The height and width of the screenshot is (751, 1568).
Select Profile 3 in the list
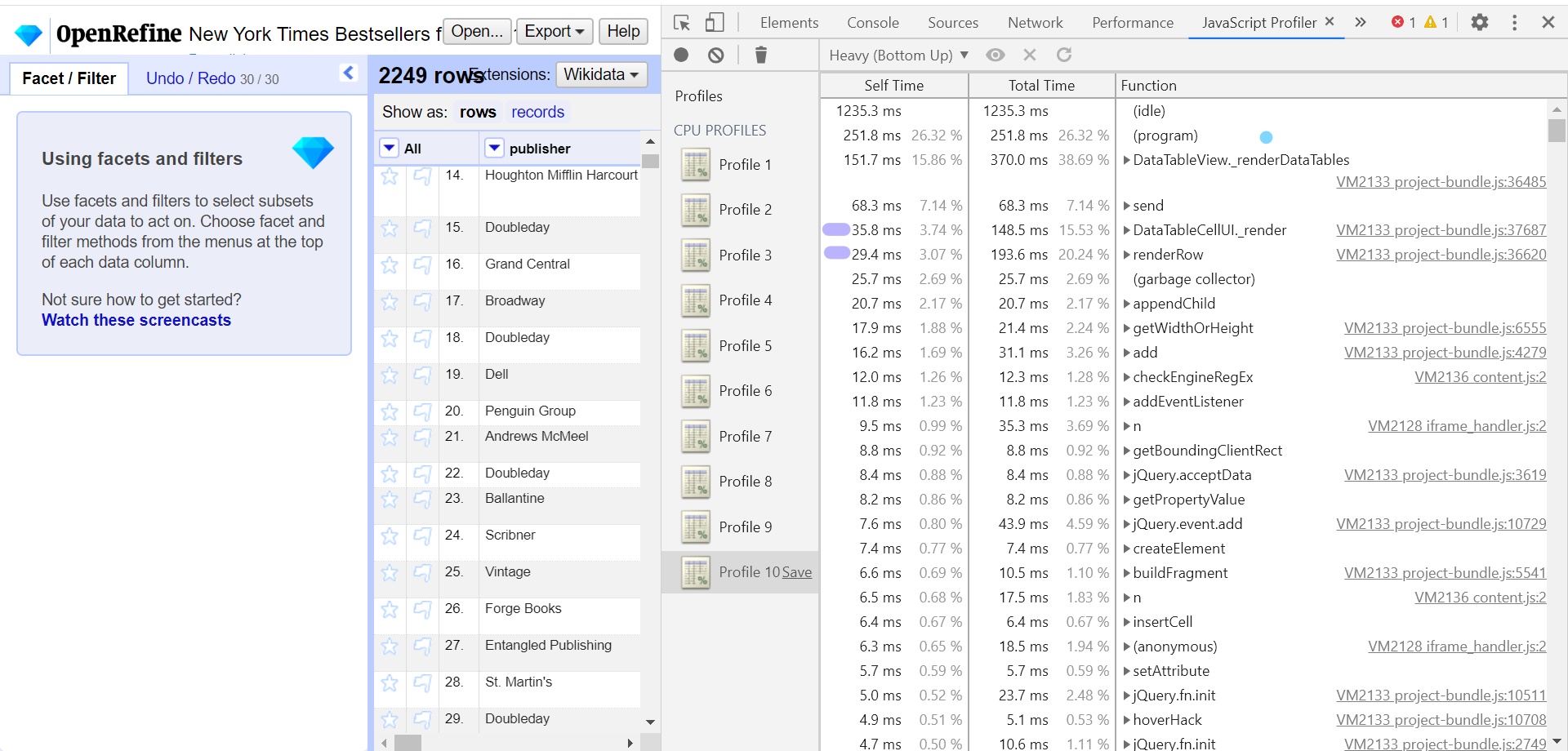click(x=740, y=256)
